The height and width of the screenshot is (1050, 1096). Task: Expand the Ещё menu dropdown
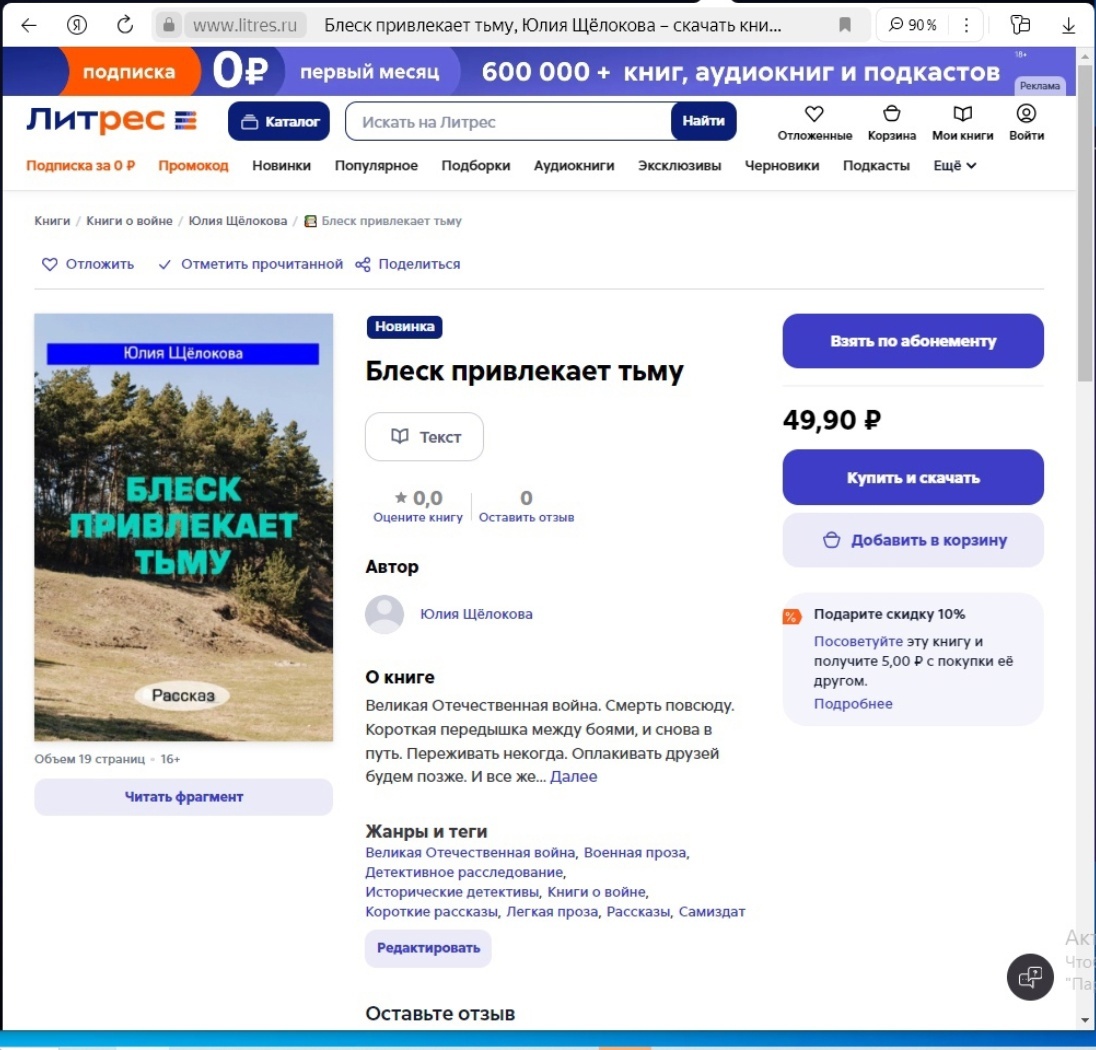tap(955, 166)
